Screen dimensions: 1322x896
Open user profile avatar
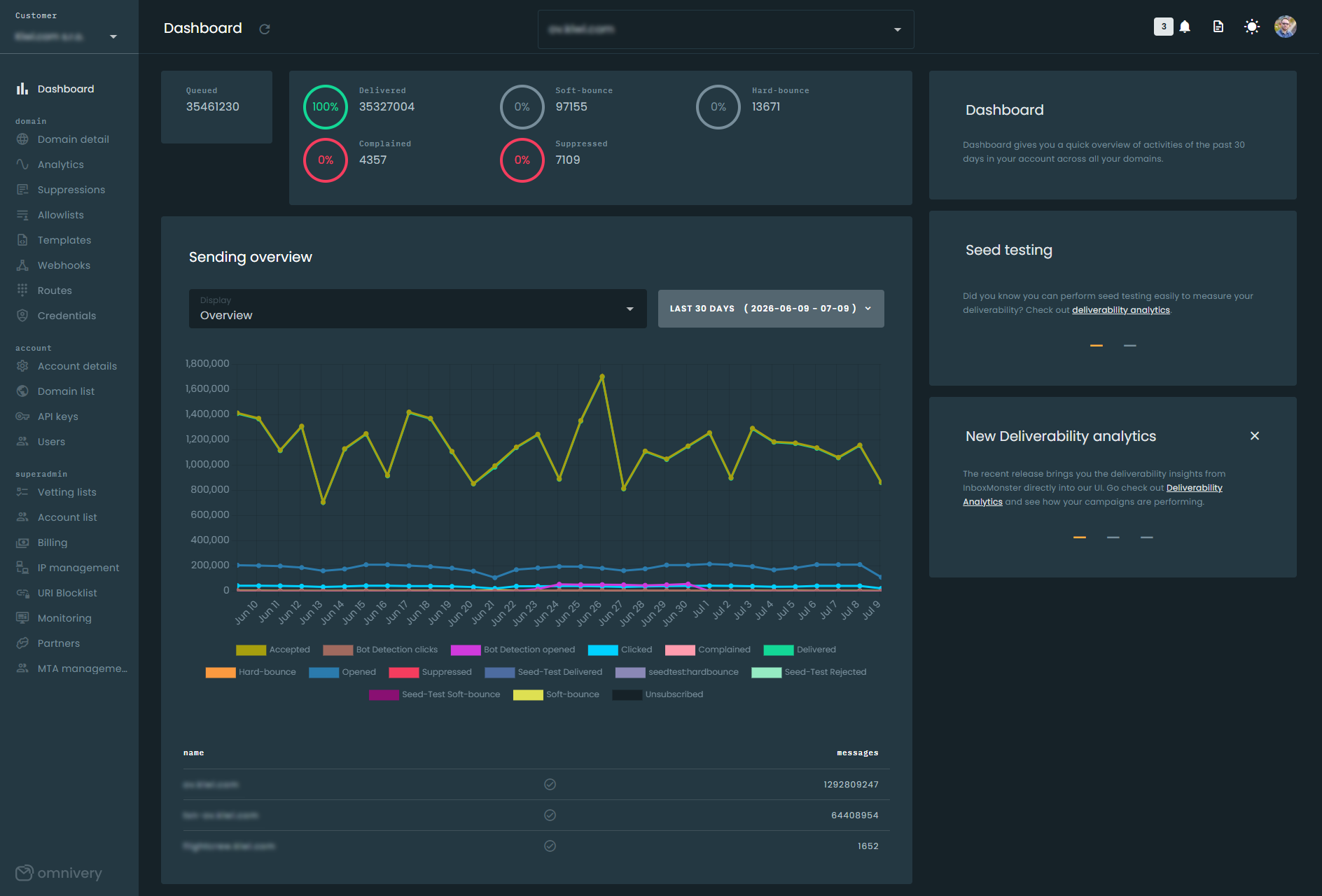pos(1286,27)
